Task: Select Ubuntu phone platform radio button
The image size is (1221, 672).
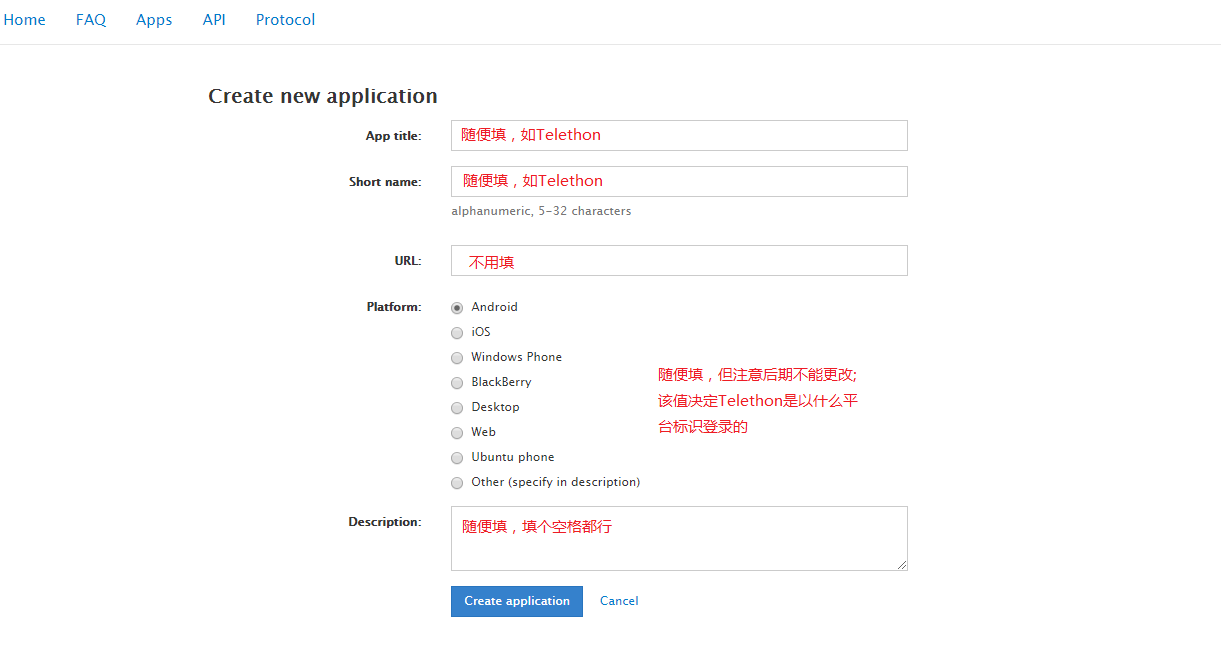Action: click(457, 458)
